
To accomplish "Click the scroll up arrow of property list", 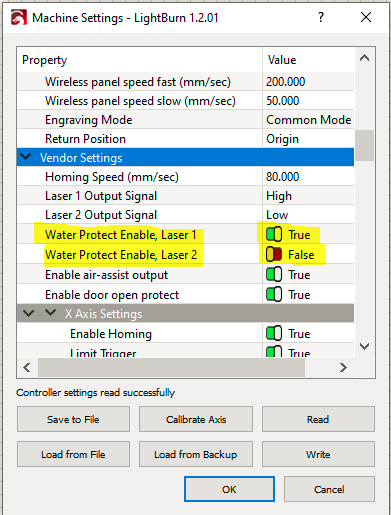I will 364,58.
